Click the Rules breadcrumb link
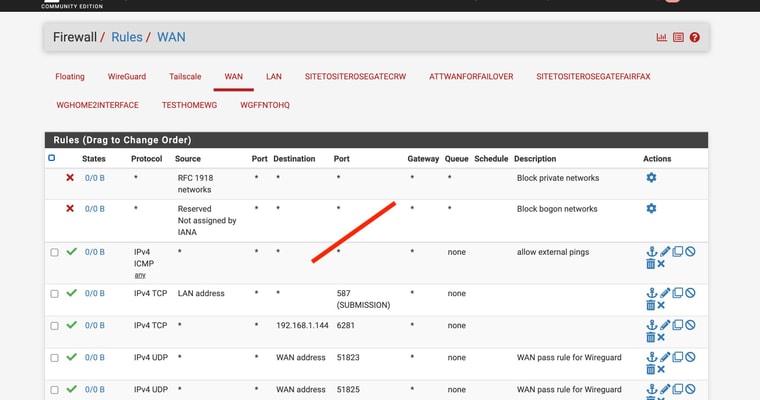Viewport: 760px width, 400px height. coord(126,37)
